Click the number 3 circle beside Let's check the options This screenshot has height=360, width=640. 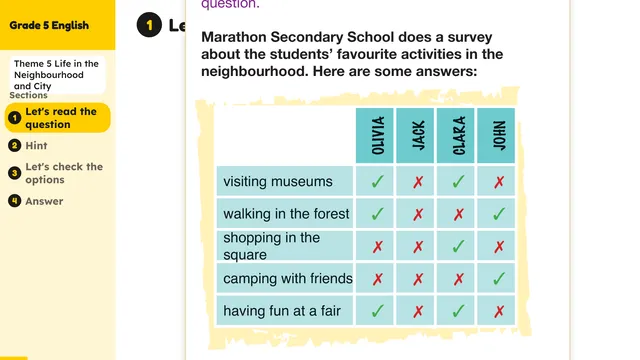[15, 173]
